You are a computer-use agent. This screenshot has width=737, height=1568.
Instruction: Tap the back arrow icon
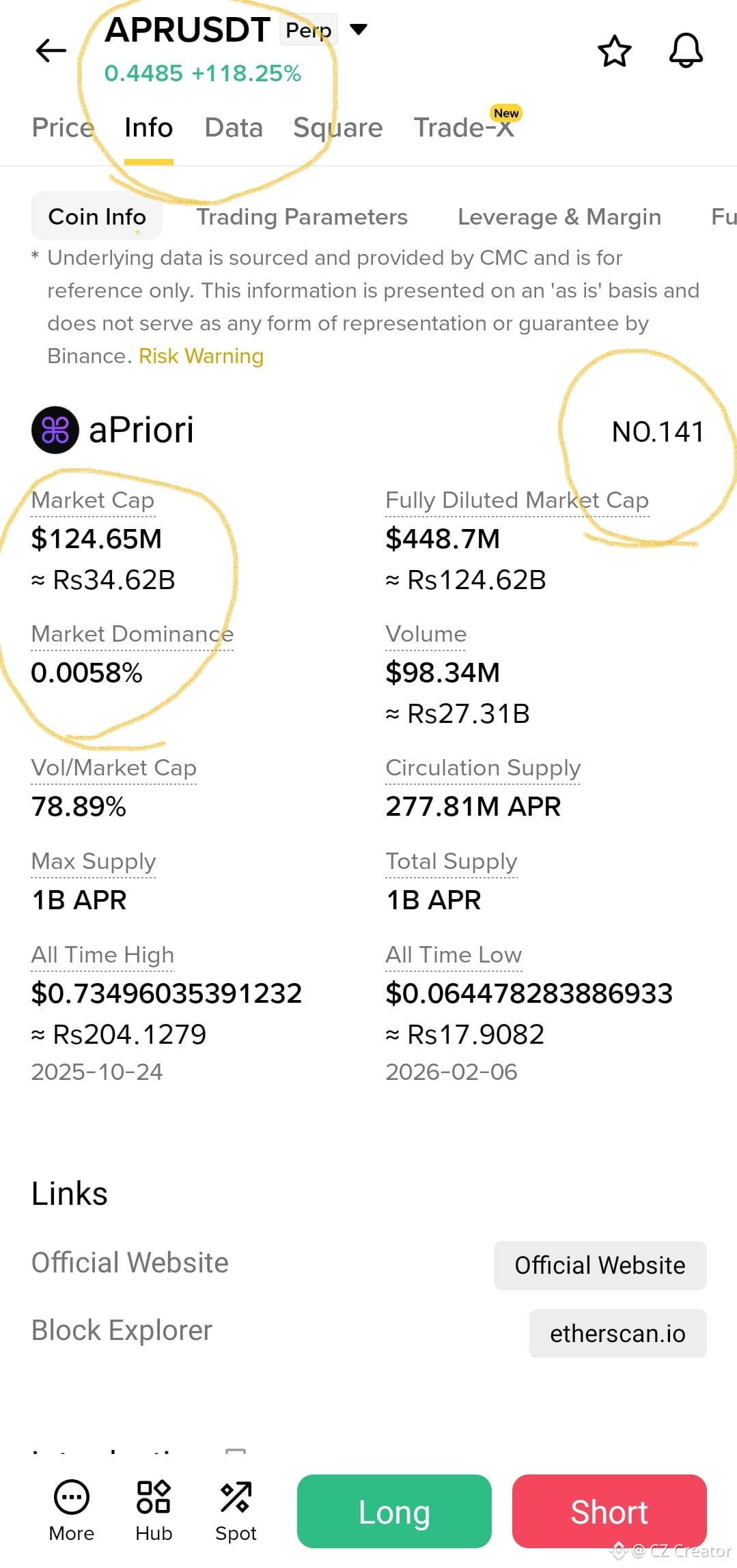(x=51, y=51)
